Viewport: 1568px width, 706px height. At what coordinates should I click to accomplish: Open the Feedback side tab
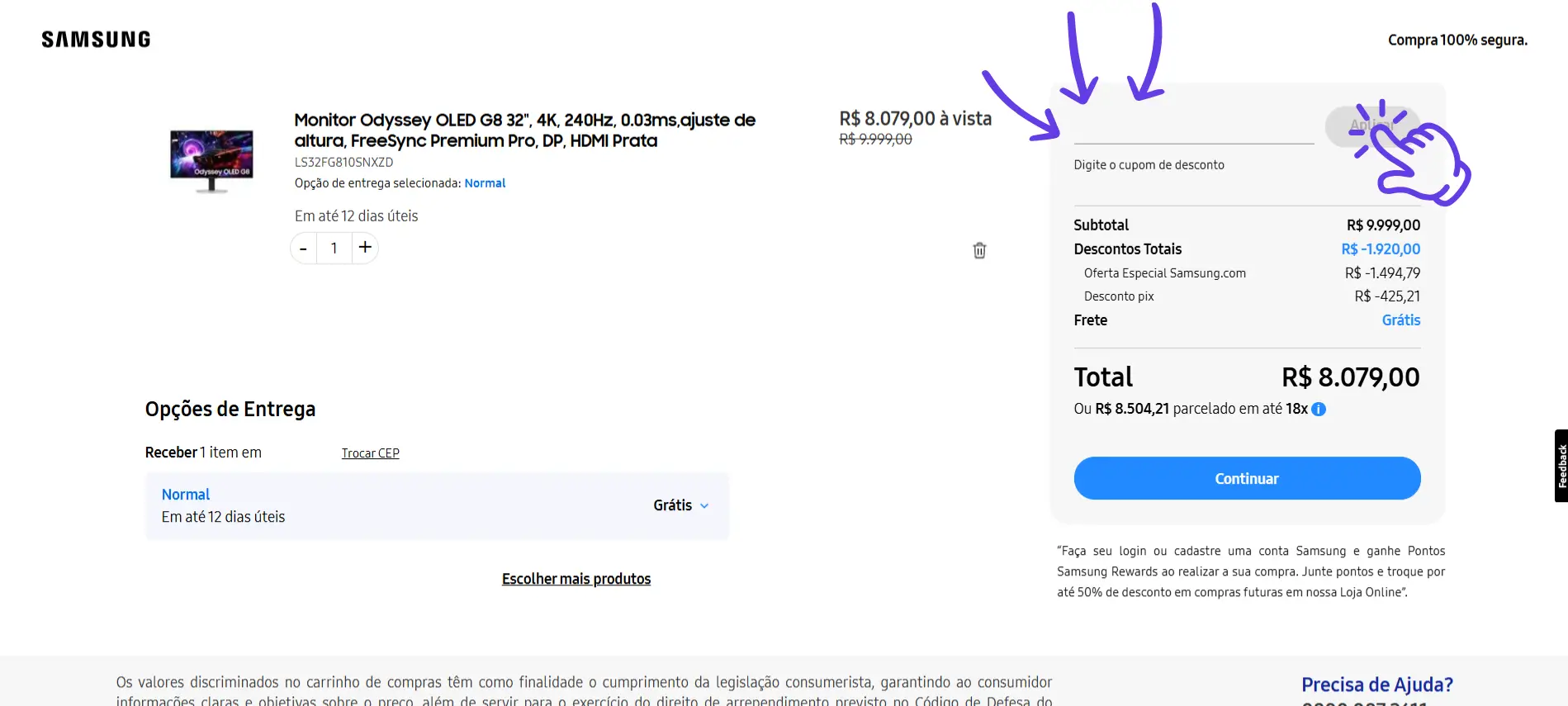pos(1561,466)
